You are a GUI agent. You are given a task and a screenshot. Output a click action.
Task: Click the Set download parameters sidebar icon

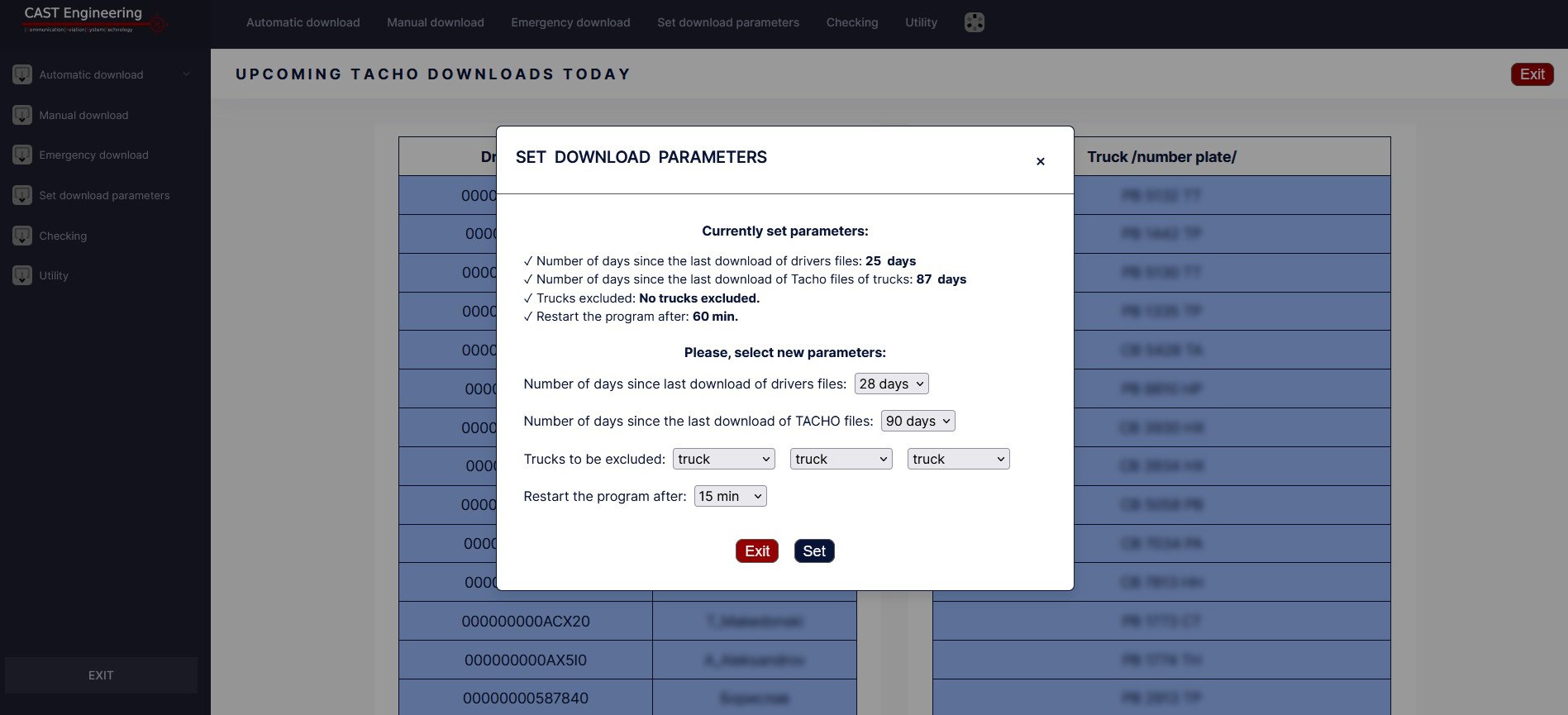tap(22, 195)
